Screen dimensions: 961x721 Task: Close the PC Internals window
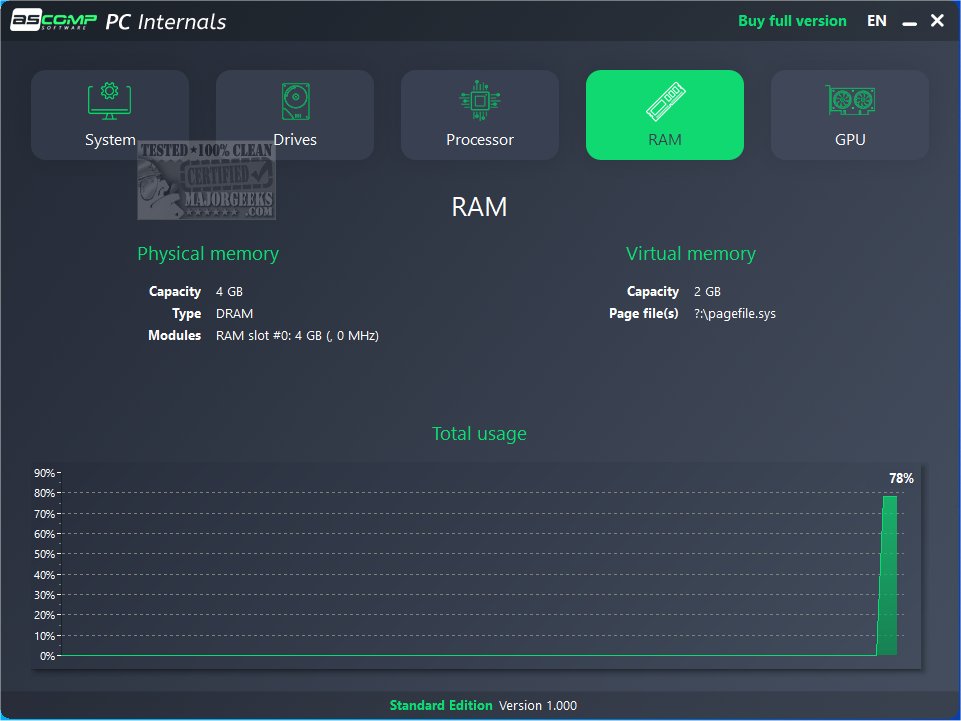[x=937, y=21]
